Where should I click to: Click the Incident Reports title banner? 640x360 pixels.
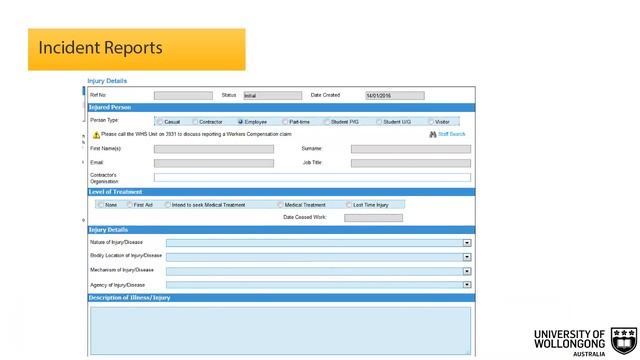pos(137,49)
